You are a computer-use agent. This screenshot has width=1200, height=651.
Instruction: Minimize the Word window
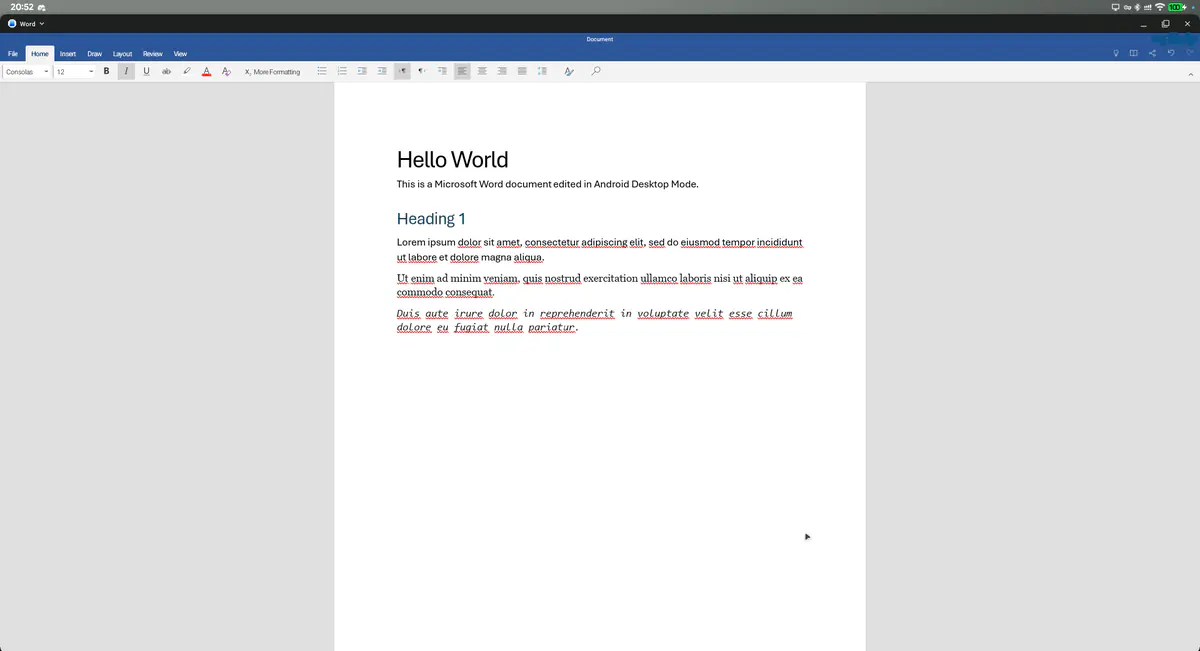(1143, 24)
